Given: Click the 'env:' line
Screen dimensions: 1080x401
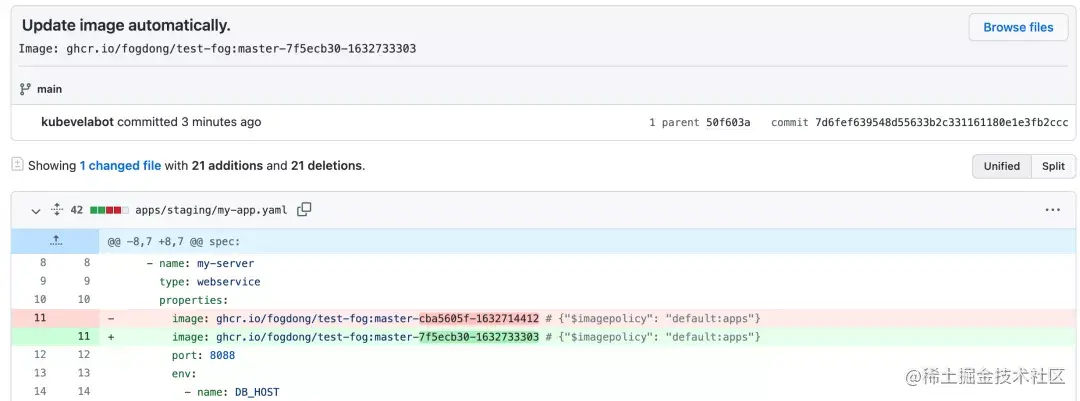Looking at the screenshot, I should point(185,374).
